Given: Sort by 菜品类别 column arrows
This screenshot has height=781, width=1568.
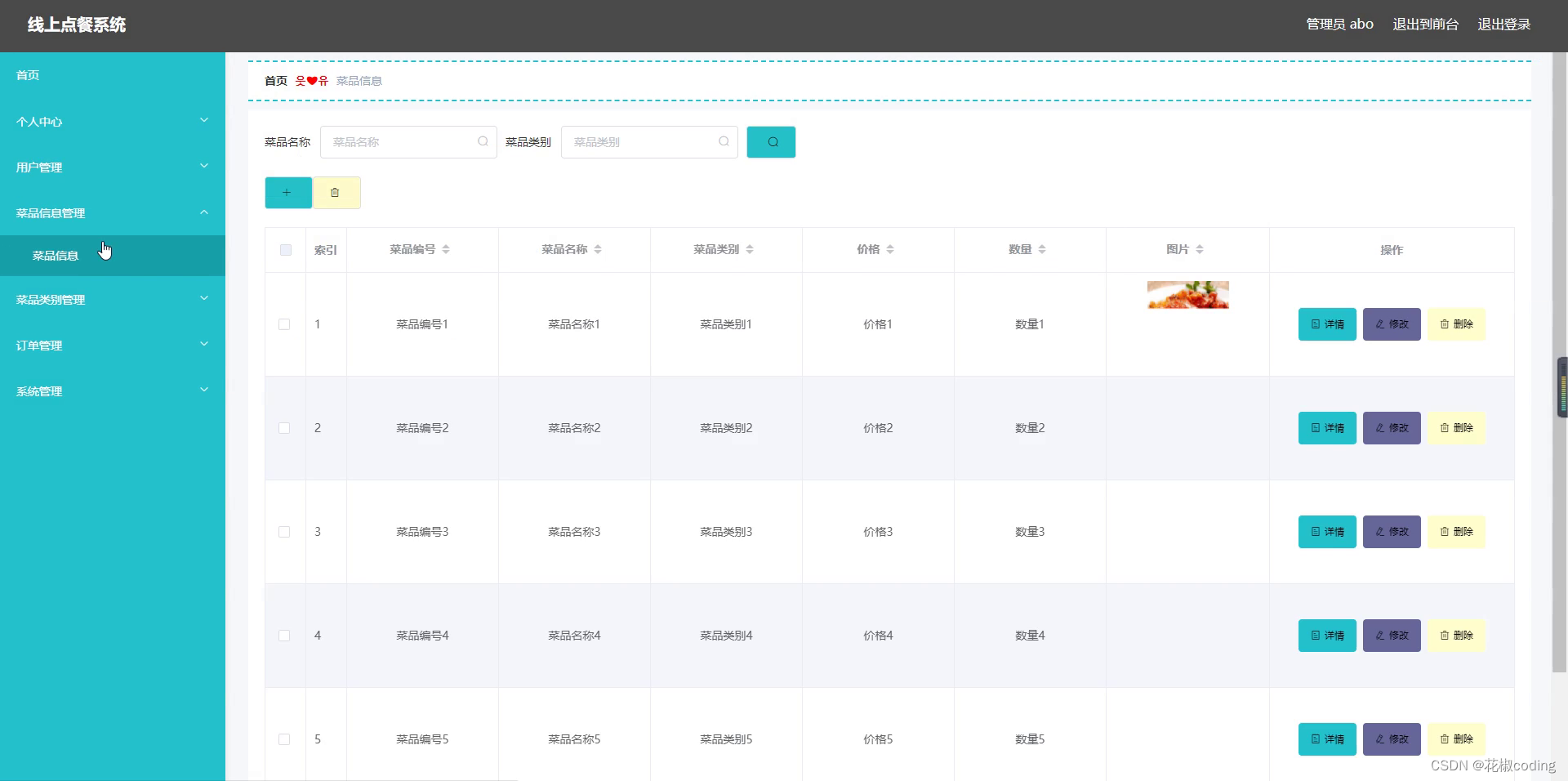Looking at the screenshot, I should click(x=750, y=249).
